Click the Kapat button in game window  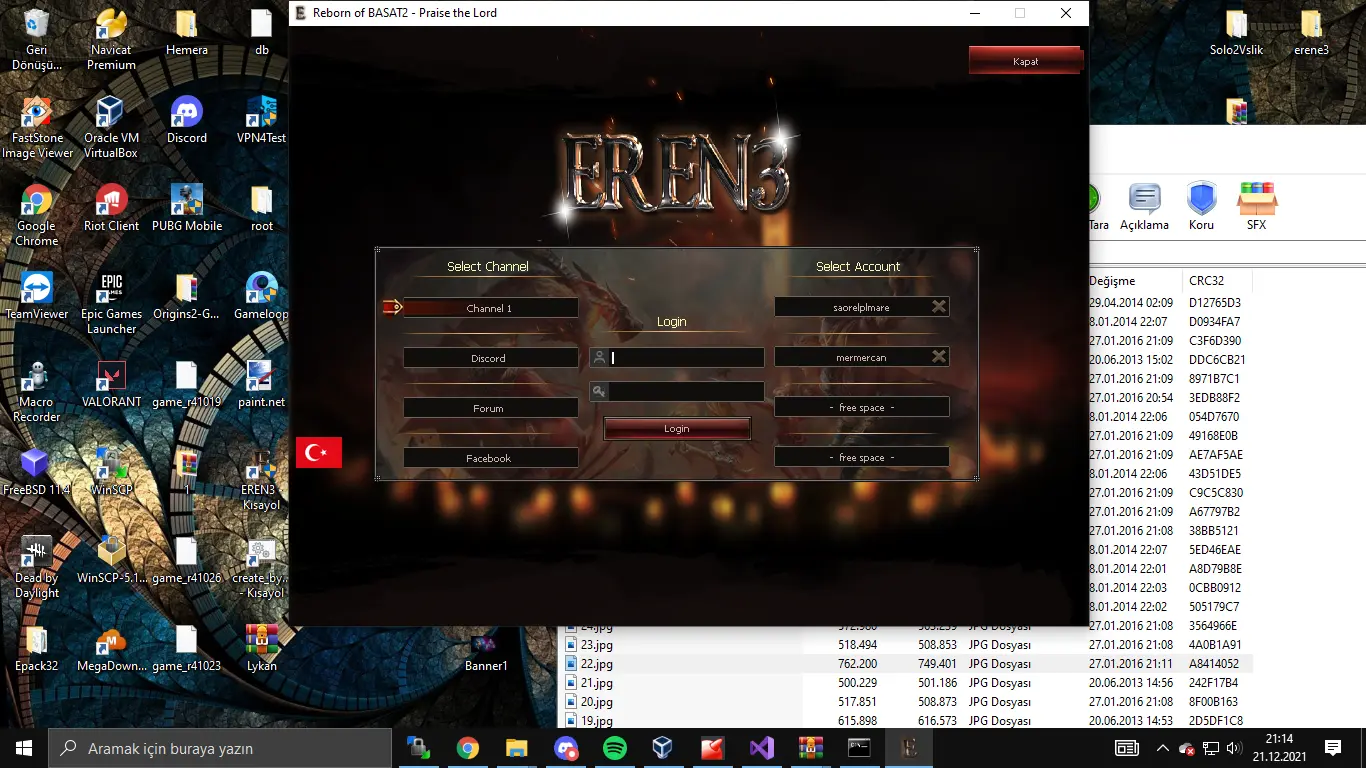click(1025, 61)
